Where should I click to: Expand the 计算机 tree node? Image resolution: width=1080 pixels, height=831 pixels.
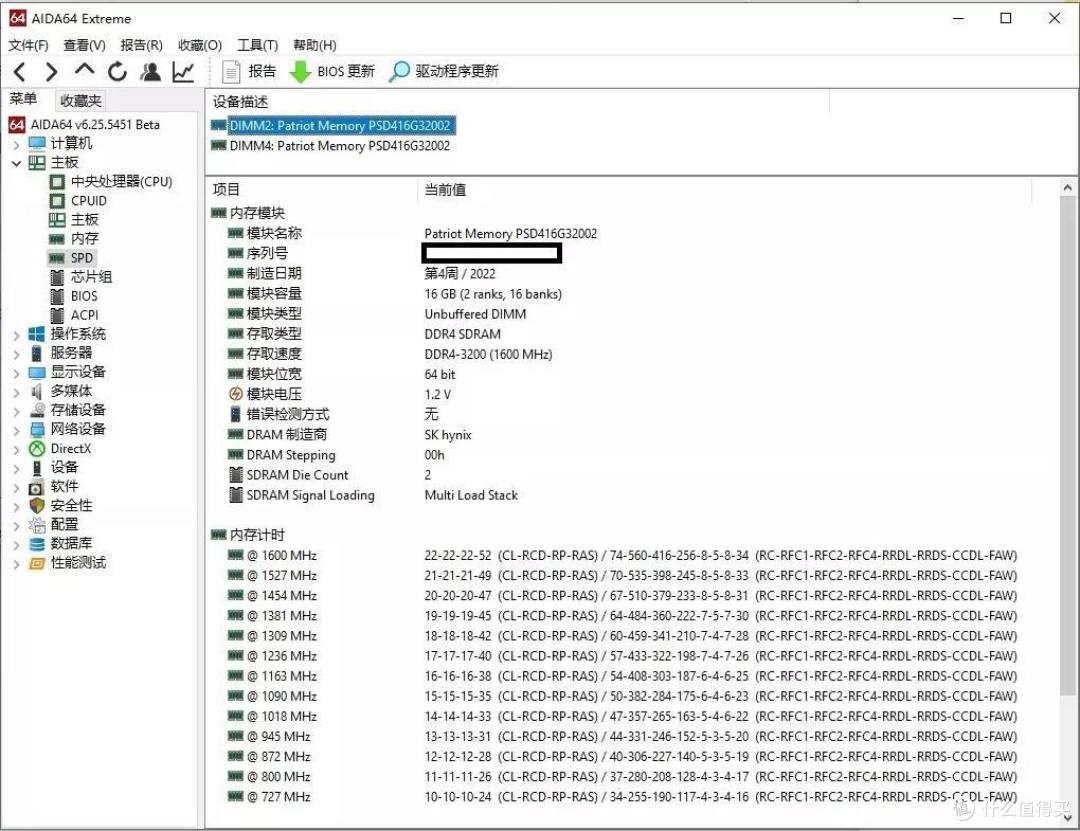pyautogui.click(x=16, y=145)
